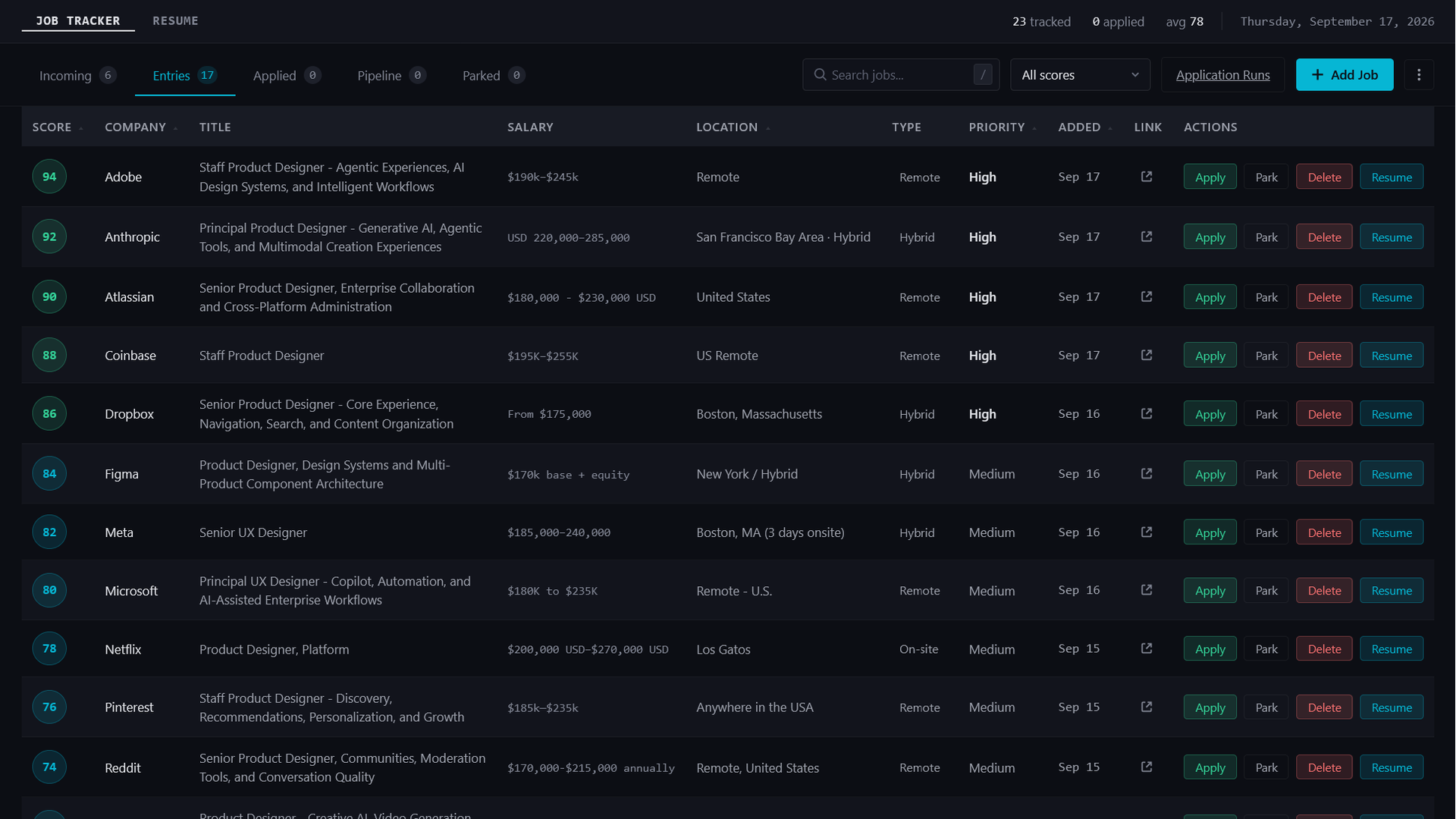Switch to the Job Tracker tab
This screenshot has width=1456, height=819.
tap(78, 20)
